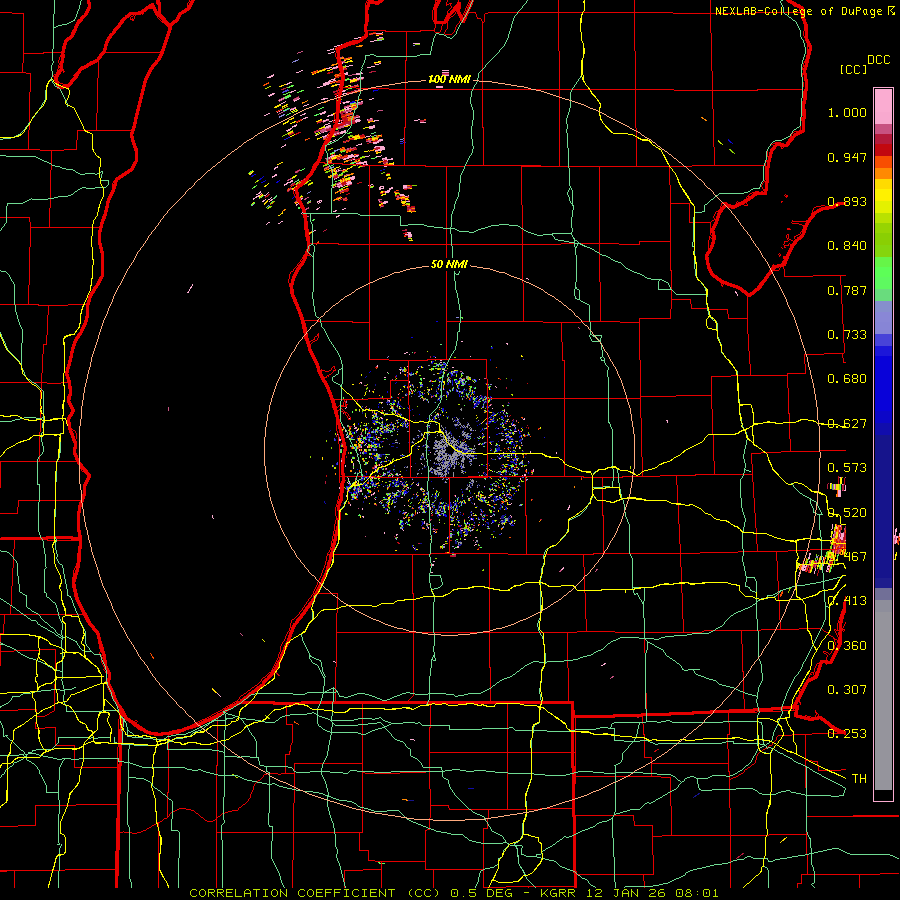Click the Correlation Coefficient caption at bottom
This screenshot has height=900, width=900.
pyautogui.click(x=453, y=893)
